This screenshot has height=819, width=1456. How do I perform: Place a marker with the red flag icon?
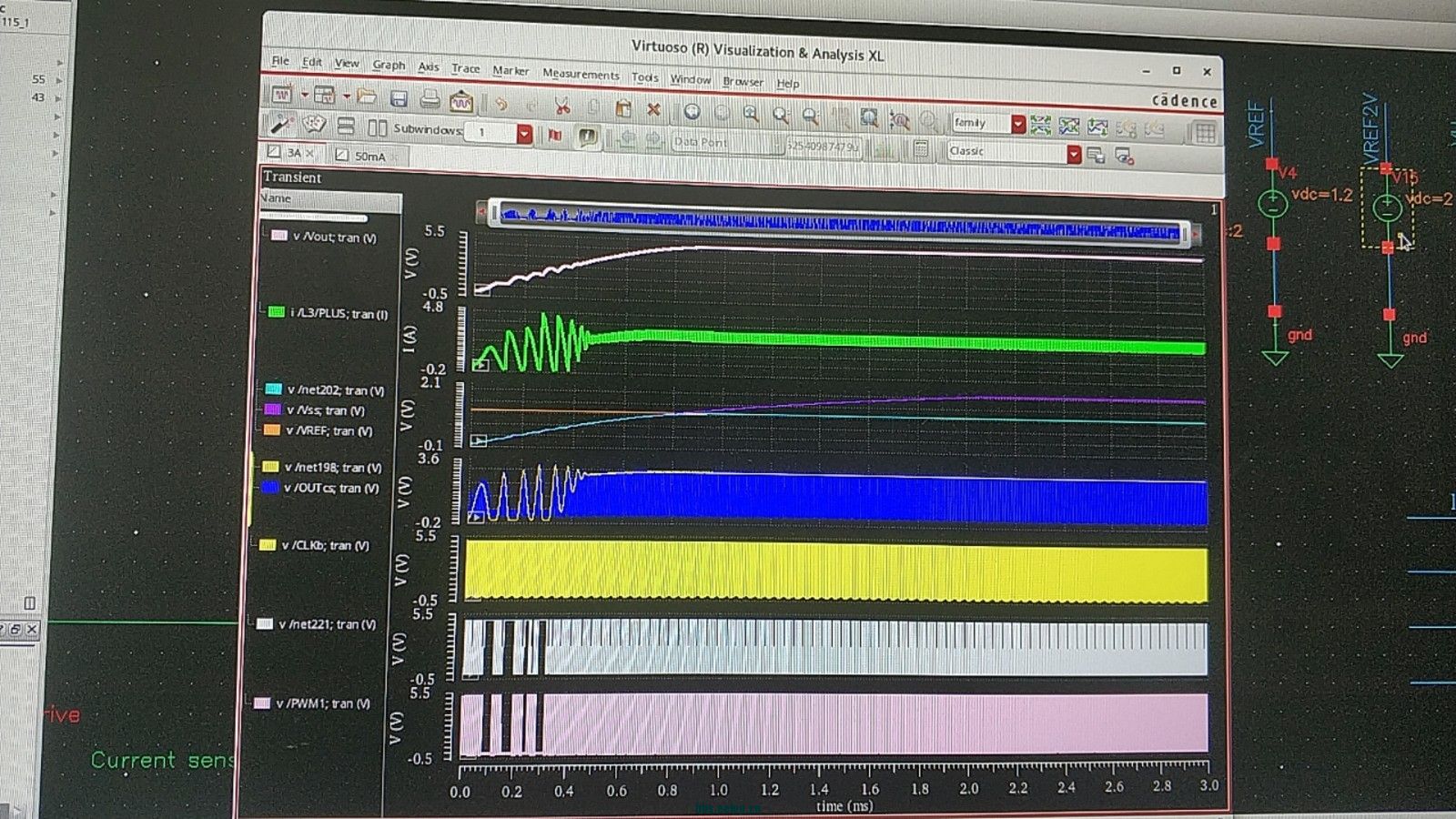[x=555, y=136]
